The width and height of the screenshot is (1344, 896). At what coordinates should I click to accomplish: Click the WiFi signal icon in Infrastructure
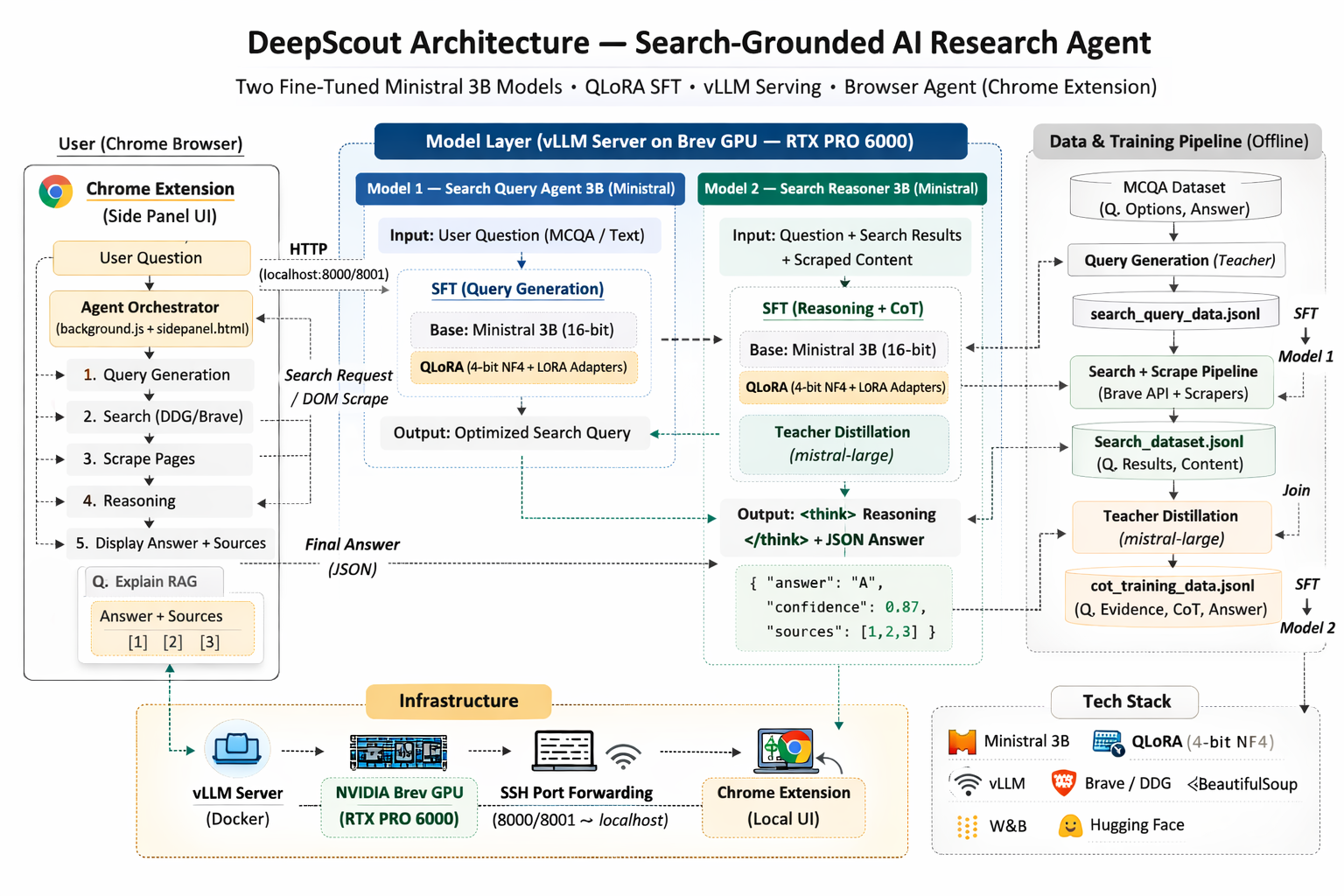[x=624, y=756]
